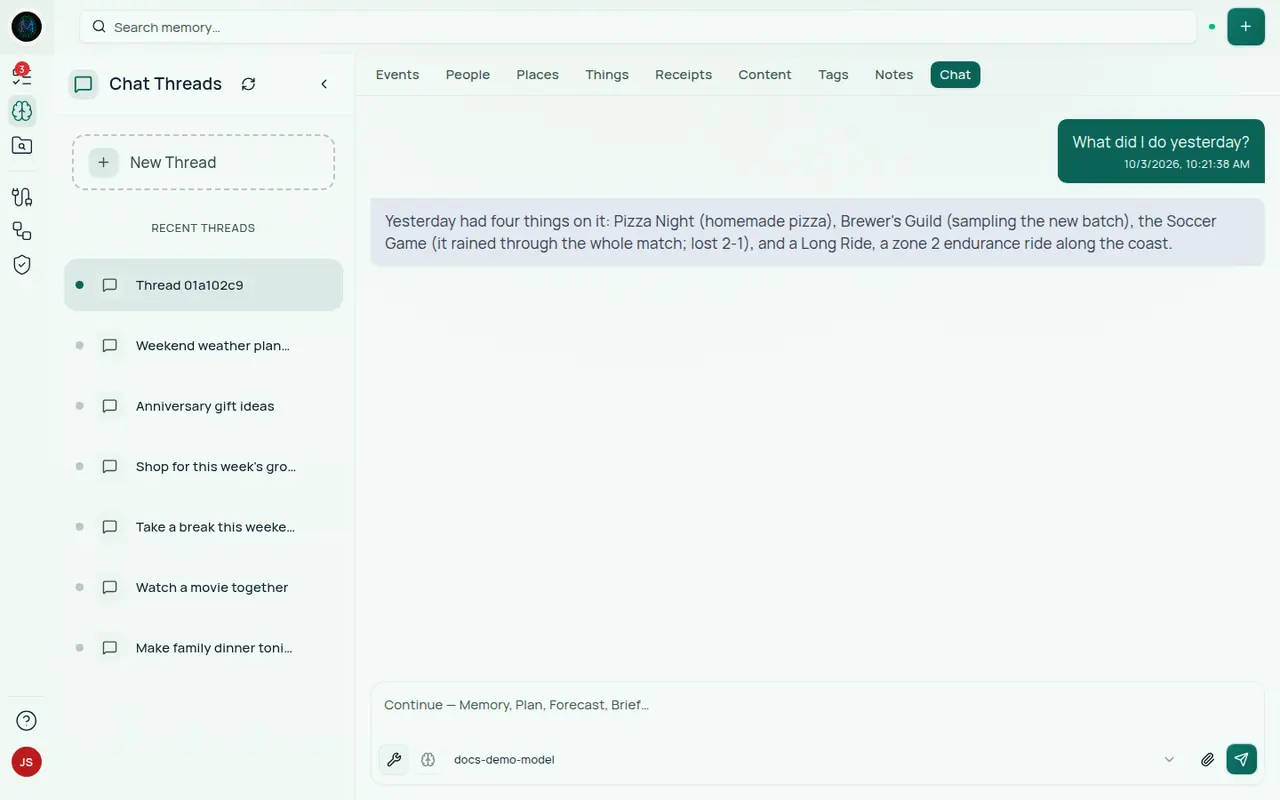This screenshot has width=1280, height=800.
Task: Open the Weekend weather plan thread
Action: click(203, 346)
